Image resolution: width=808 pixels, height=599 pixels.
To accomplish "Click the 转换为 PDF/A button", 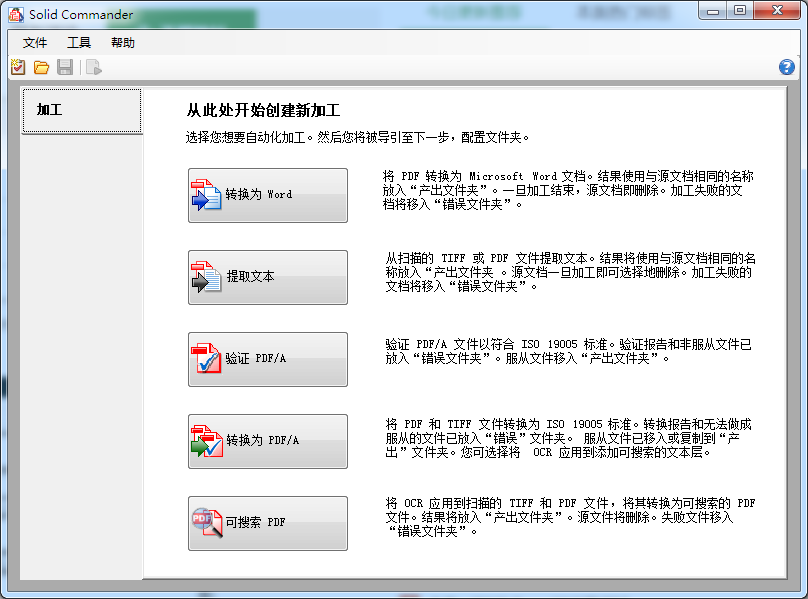I will 268,441.
